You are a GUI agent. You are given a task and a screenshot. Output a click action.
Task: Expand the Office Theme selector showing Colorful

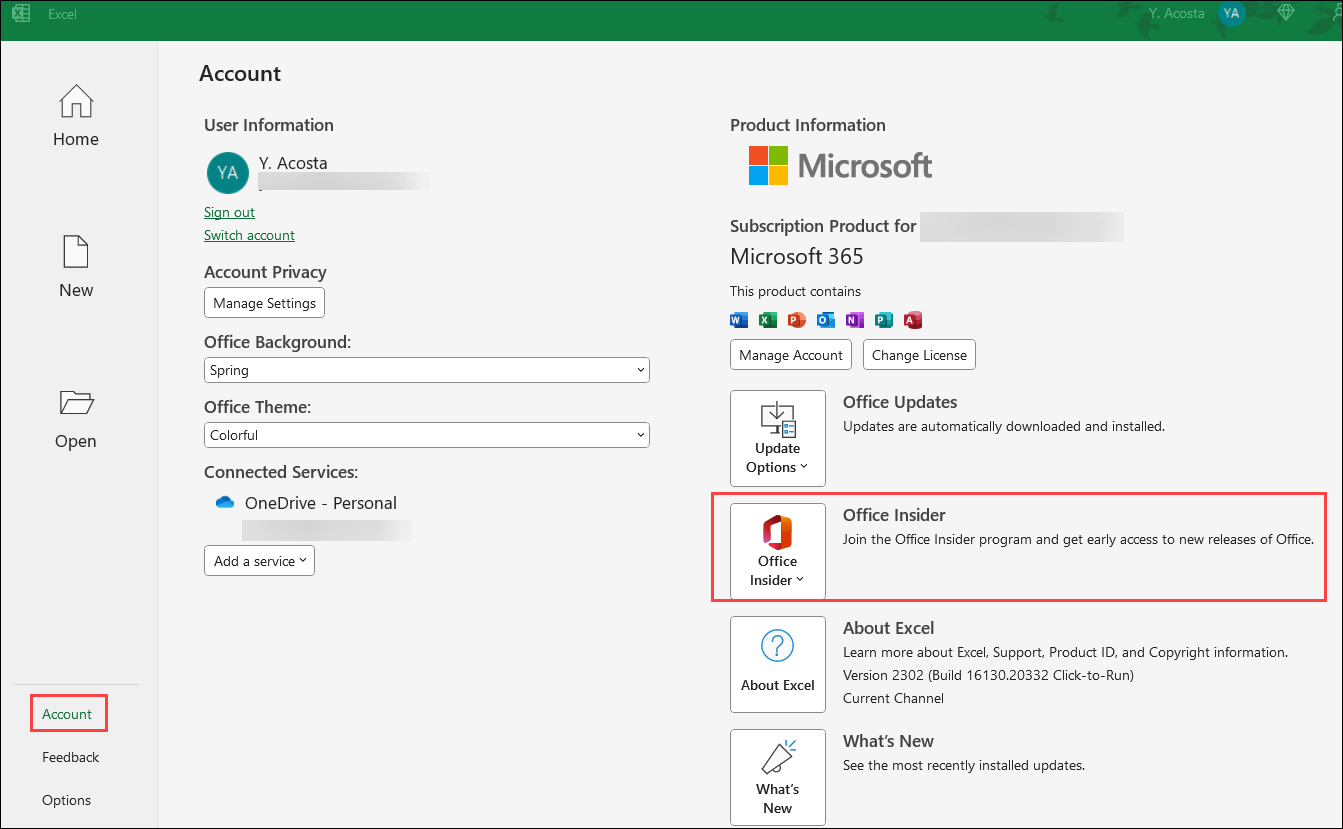tap(427, 434)
